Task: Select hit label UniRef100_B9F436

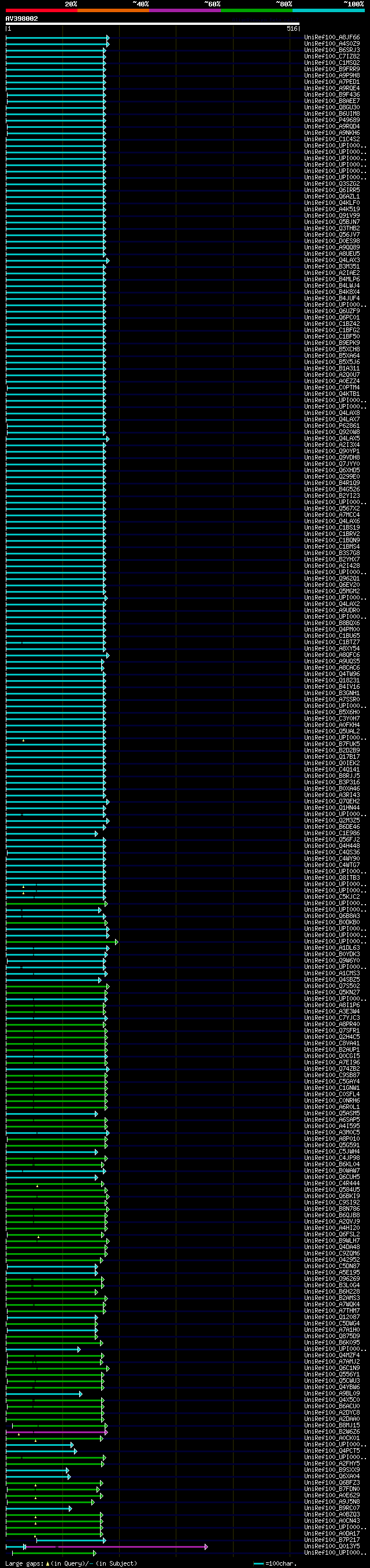Action: pyautogui.click(x=332, y=95)
